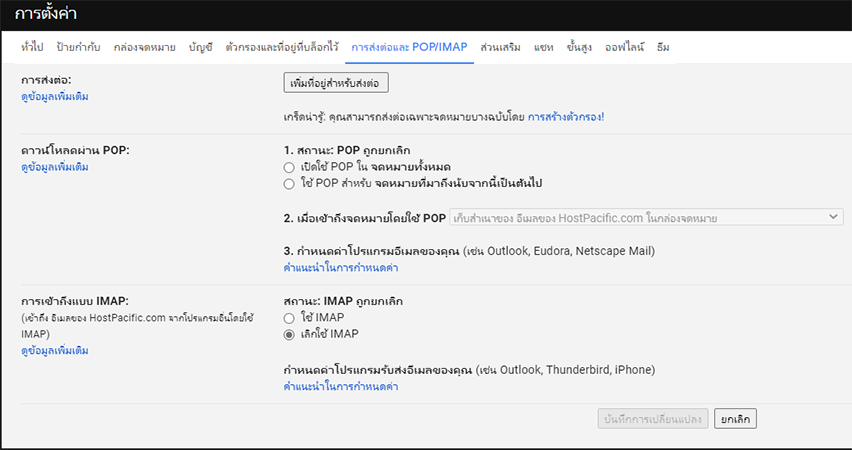Open IMAP คำแนะนำในการกำหนดค่า link

tap(341, 387)
